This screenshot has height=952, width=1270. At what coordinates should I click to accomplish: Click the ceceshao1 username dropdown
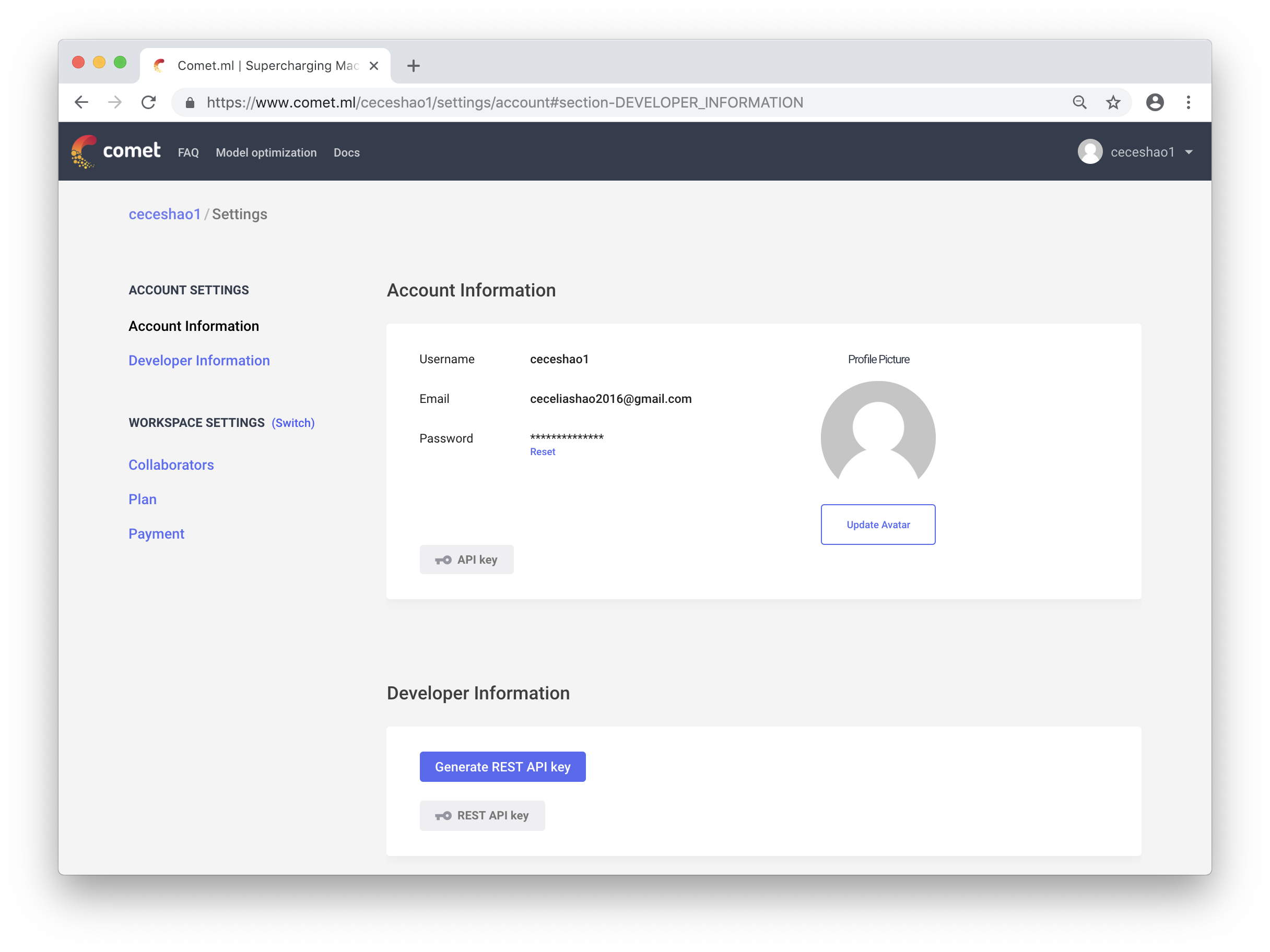(1140, 152)
